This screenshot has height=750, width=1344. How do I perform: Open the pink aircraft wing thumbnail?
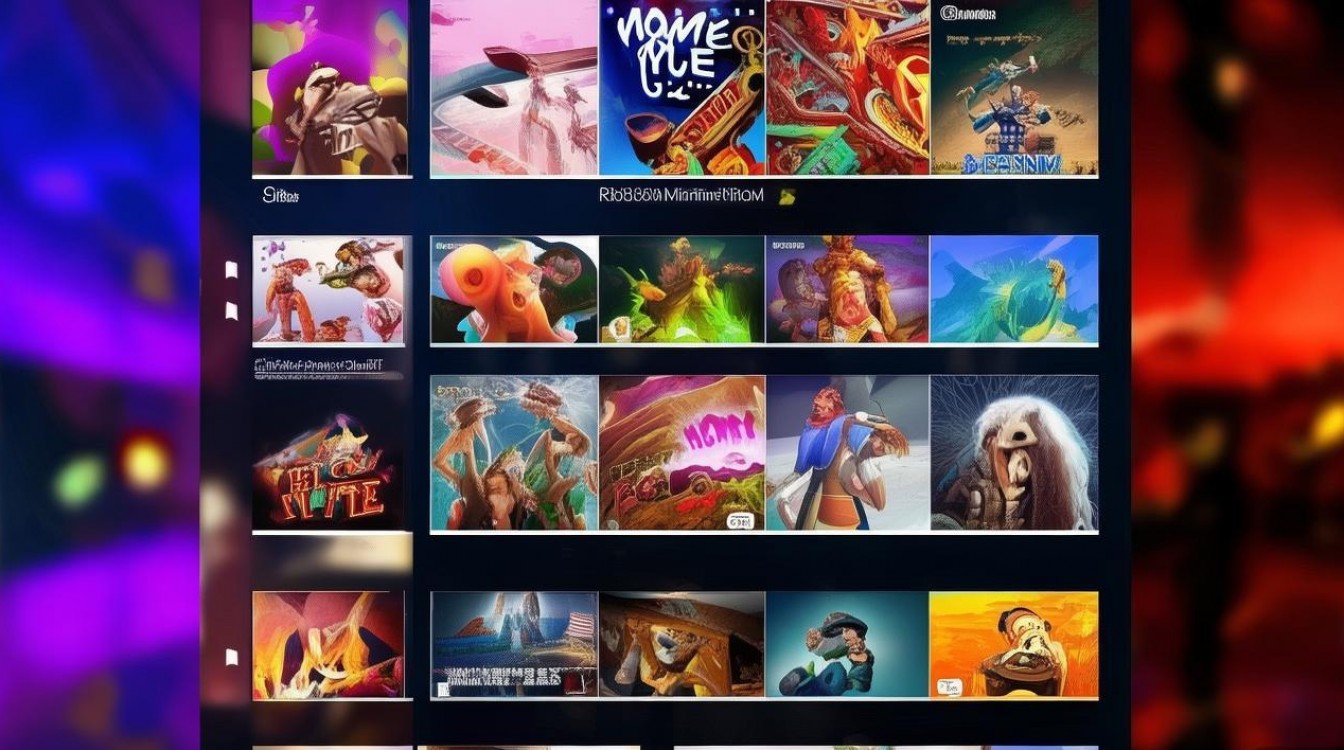click(514, 87)
